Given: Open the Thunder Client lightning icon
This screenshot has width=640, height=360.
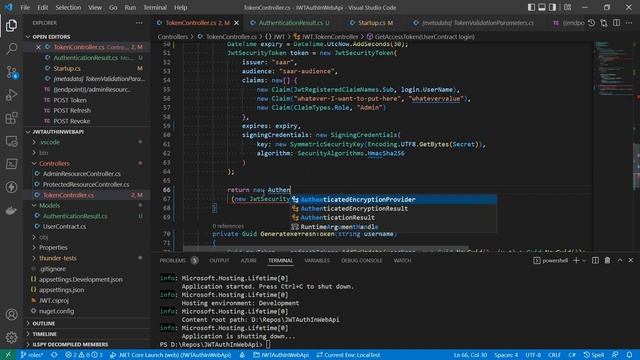Looking at the screenshot, I should tap(11, 187).
